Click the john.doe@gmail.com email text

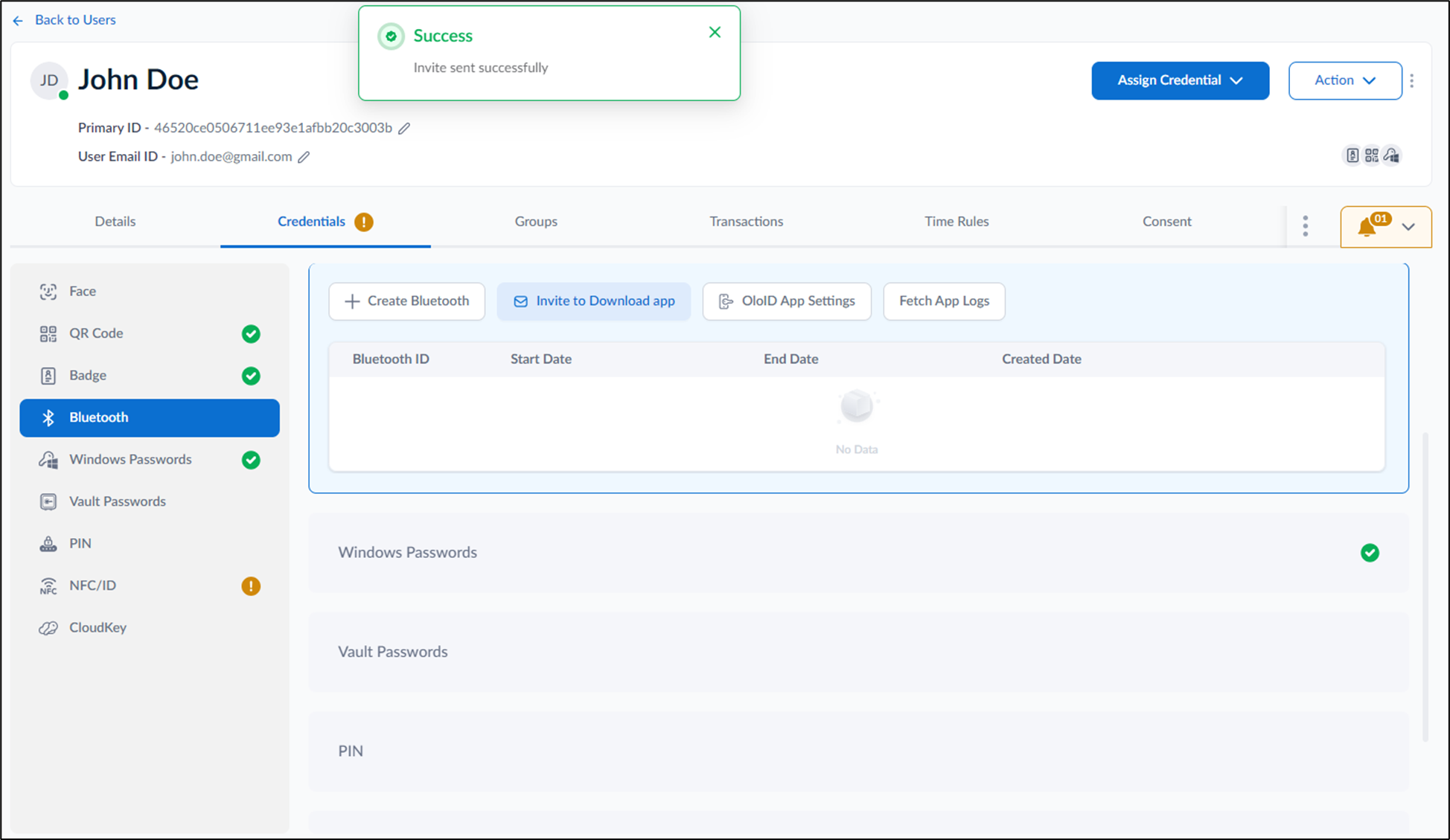point(231,157)
